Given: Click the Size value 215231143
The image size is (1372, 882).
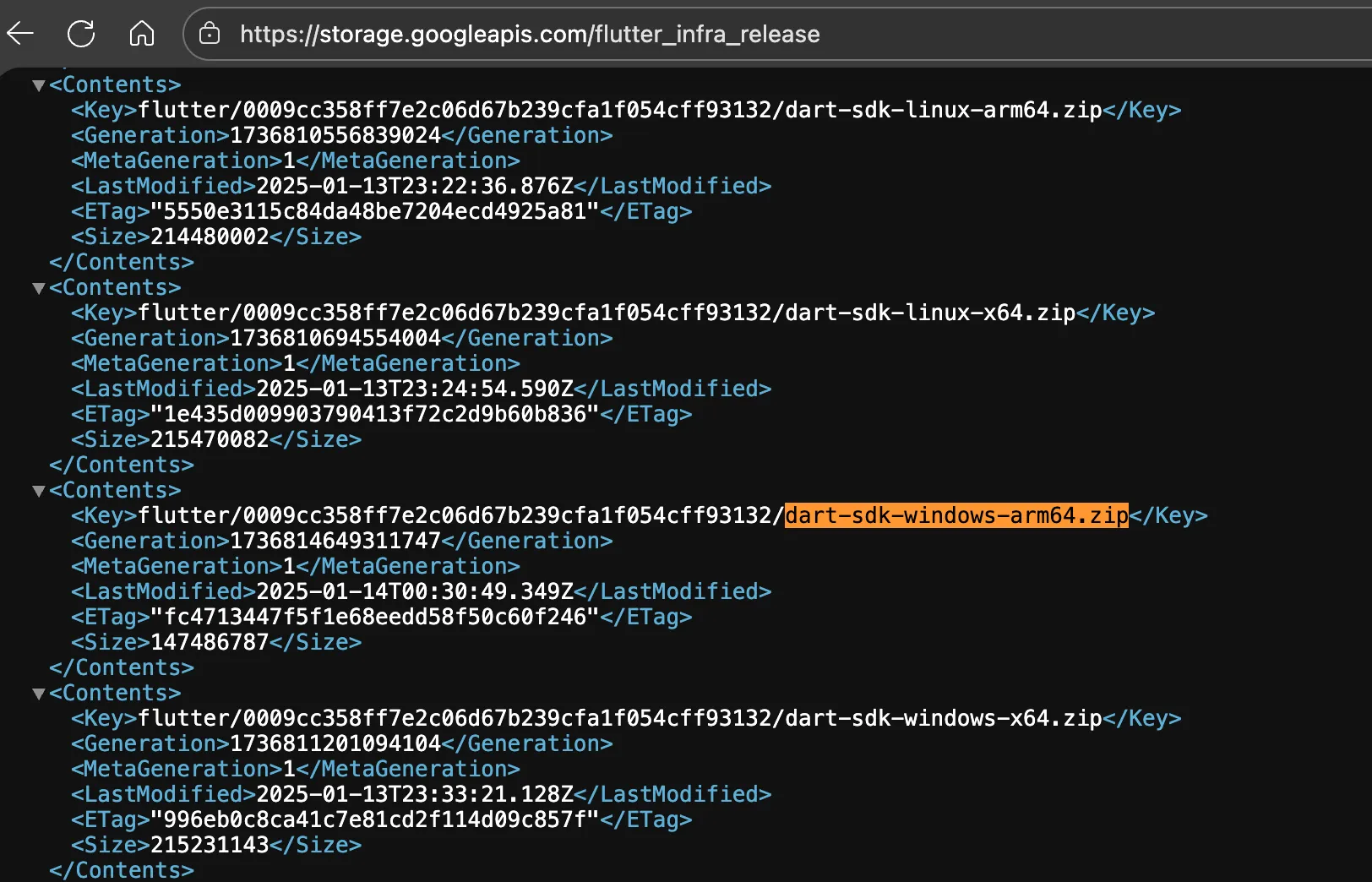Looking at the screenshot, I should (x=210, y=845).
